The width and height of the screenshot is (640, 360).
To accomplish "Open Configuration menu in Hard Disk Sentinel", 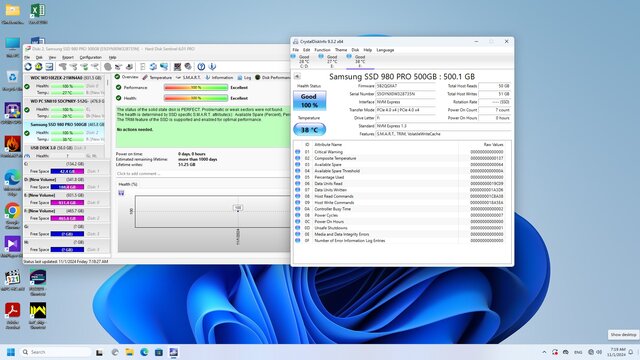I will click(91, 57).
